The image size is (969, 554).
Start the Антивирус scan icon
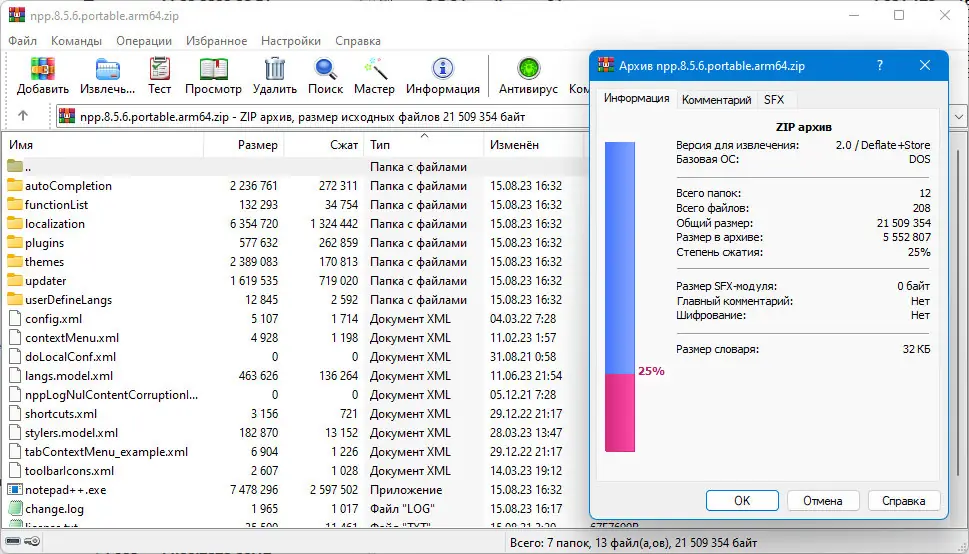coord(528,69)
